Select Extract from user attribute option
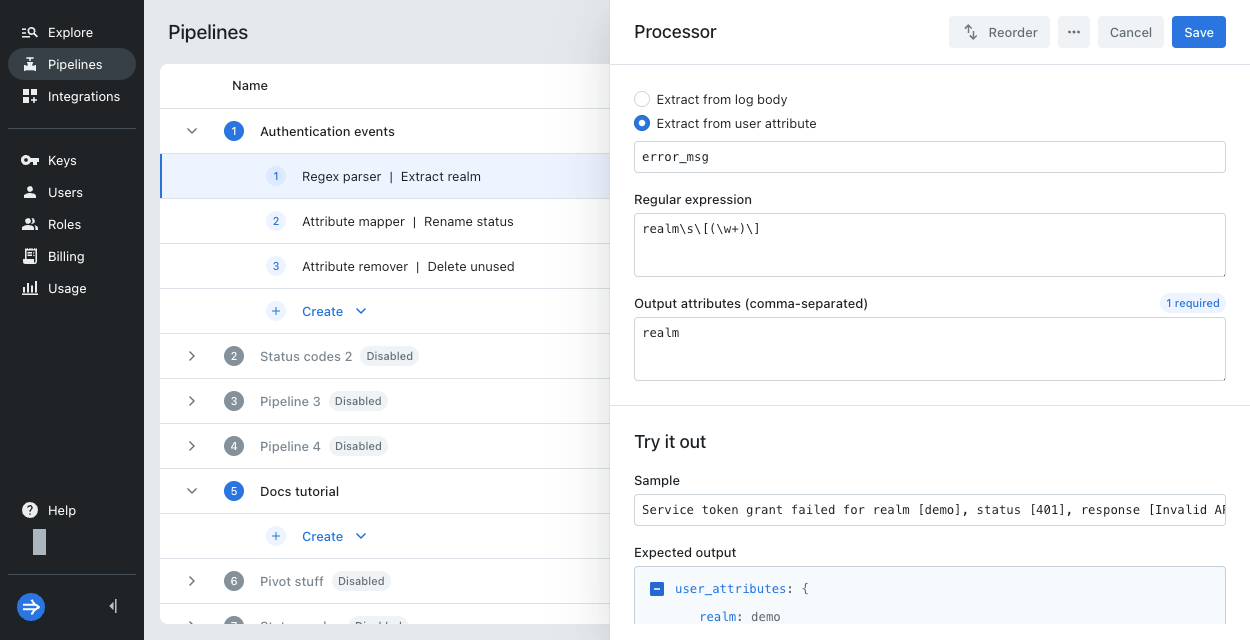 click(x=642, y=123)
